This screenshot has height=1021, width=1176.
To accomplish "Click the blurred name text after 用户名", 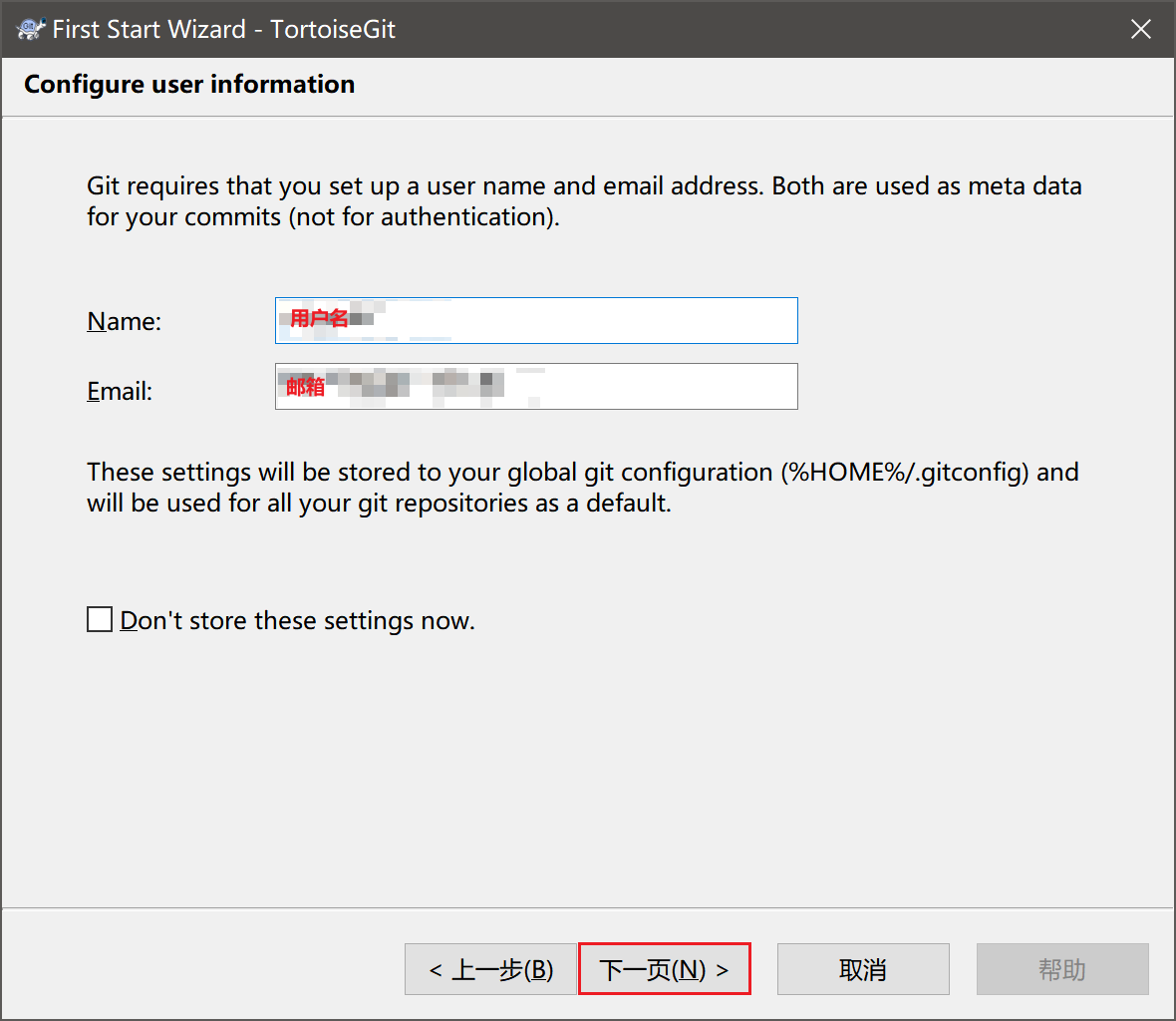I will pyautogui.click(x=363, y=319).
